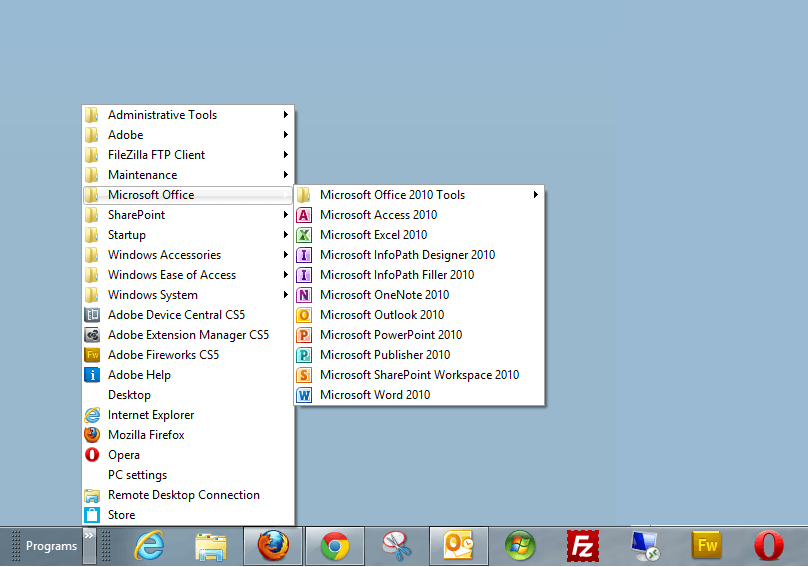Click the Opera icon on the taskbar
This screenshot has height=567, width=808.
click(x=768, y=546)
